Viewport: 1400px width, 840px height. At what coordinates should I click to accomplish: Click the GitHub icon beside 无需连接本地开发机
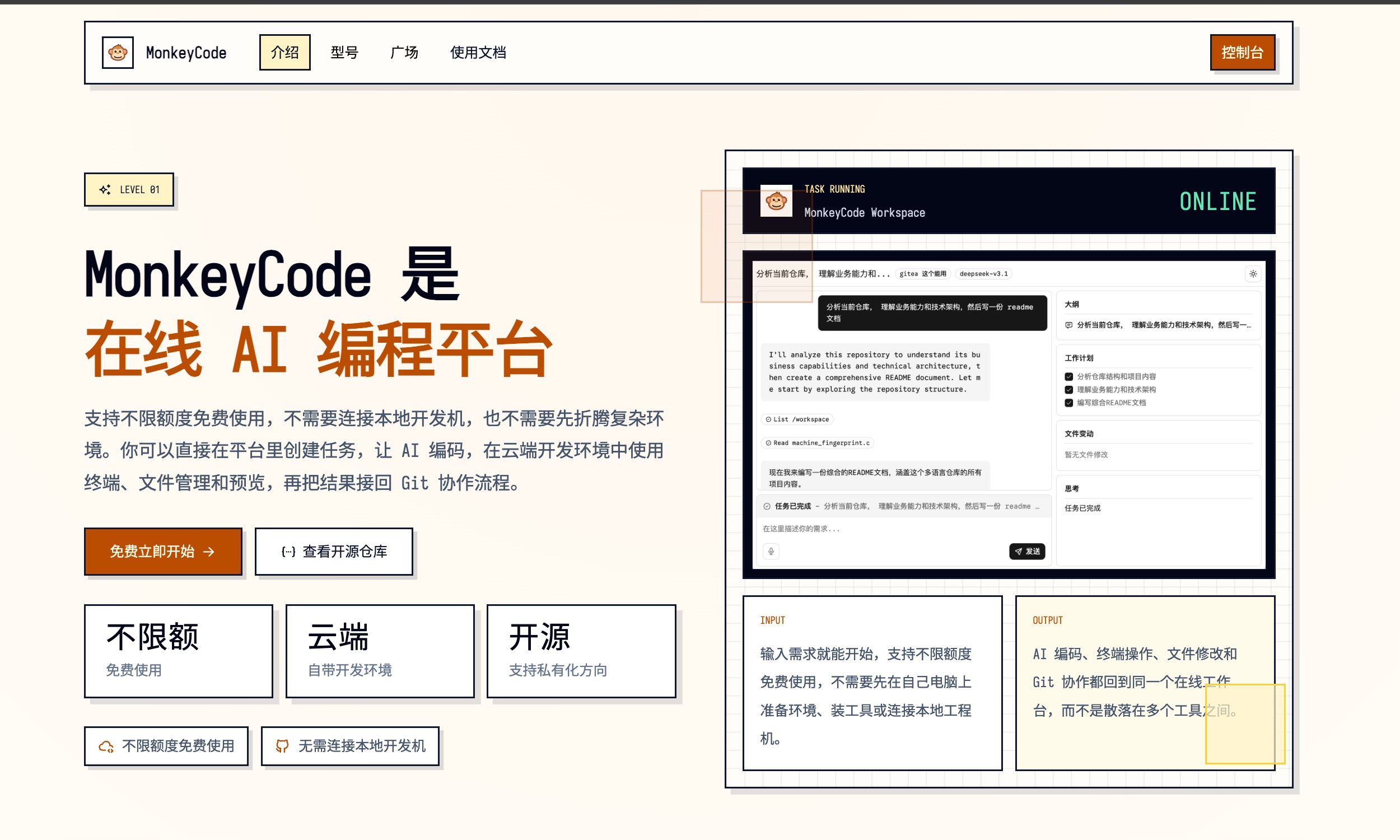(x=282, y=746)
